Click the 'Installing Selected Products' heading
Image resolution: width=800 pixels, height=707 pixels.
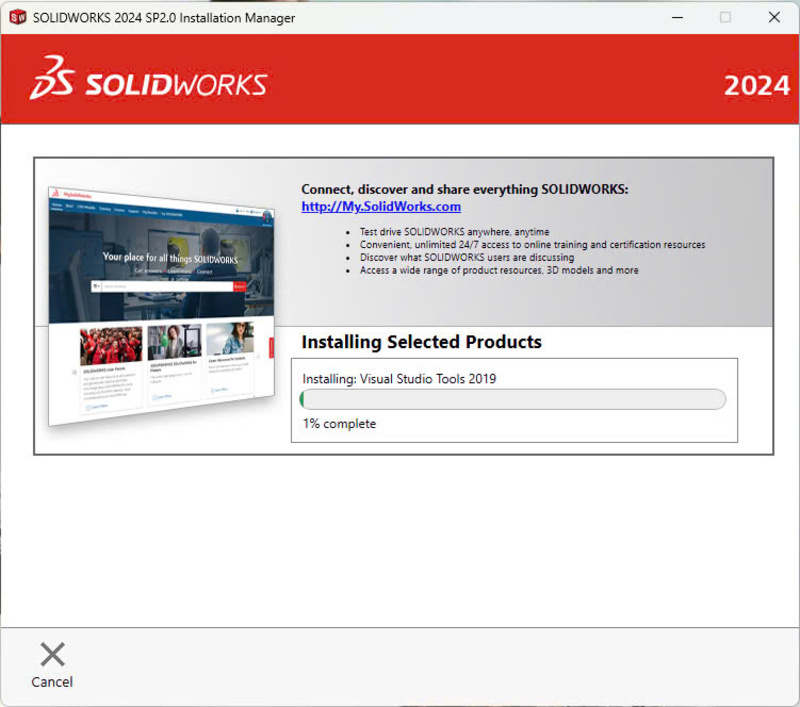tap(421, 342)
